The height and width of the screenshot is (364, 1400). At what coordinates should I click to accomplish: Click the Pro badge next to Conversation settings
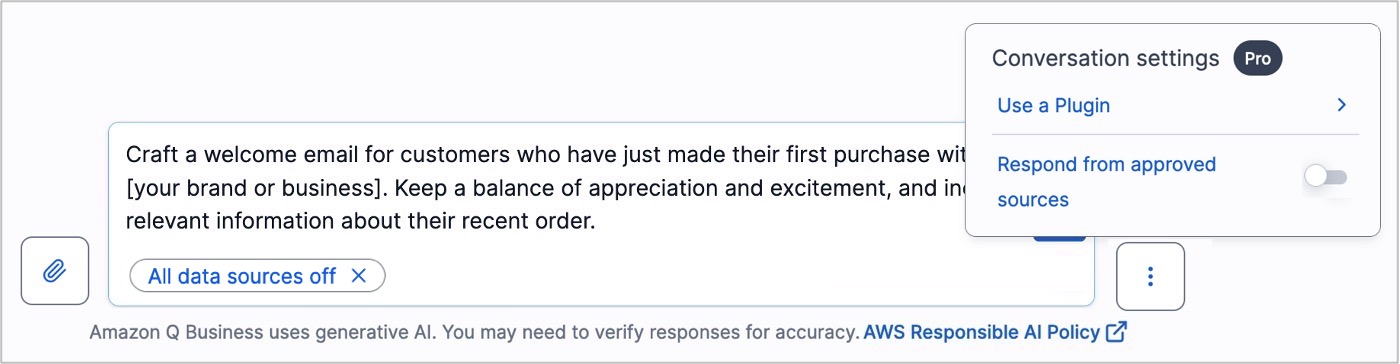click(1258, 59)
